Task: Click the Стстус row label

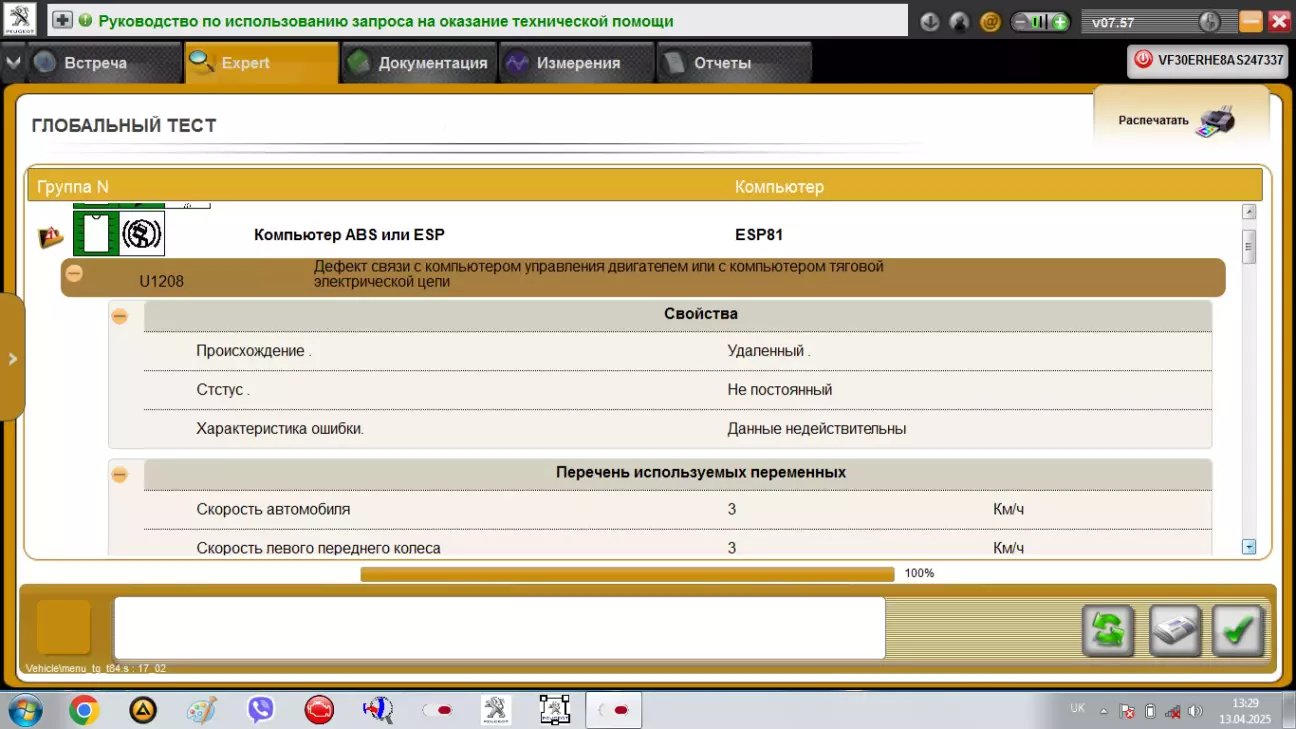Action: coord(223,389)
